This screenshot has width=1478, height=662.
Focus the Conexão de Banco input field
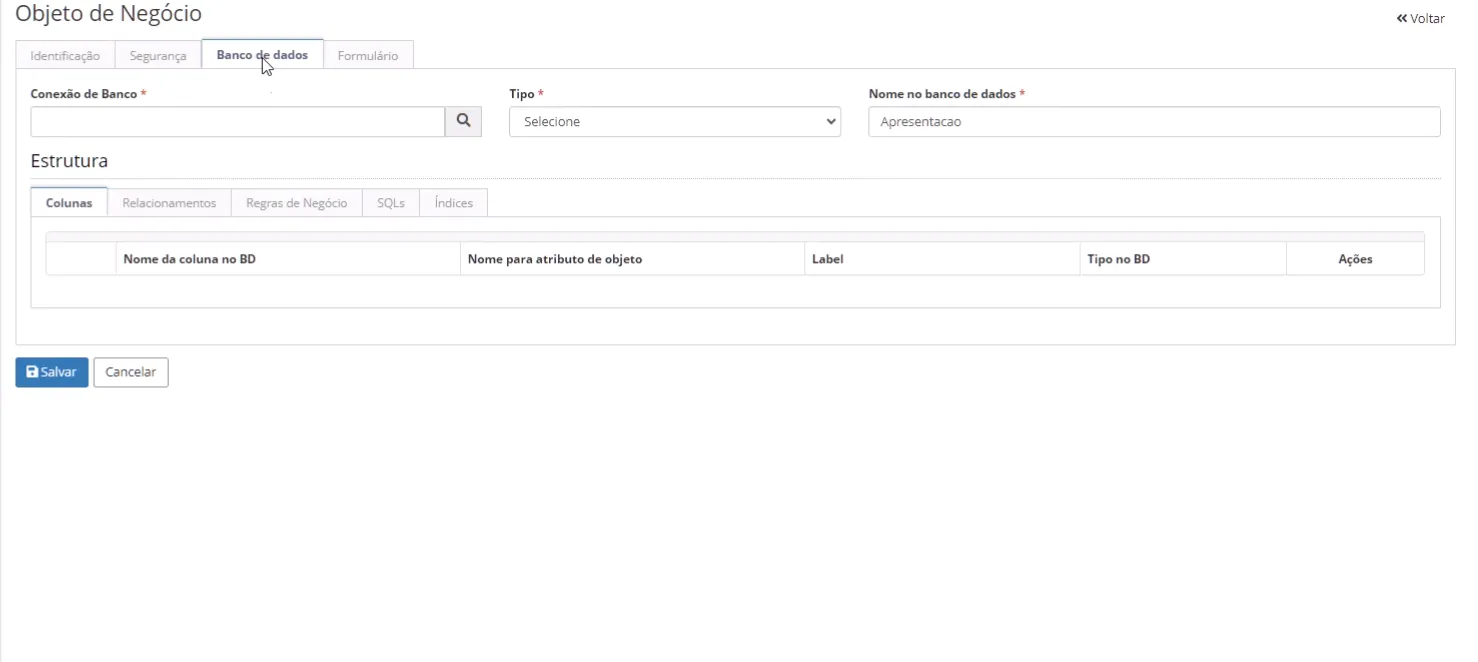click(238, 122)
